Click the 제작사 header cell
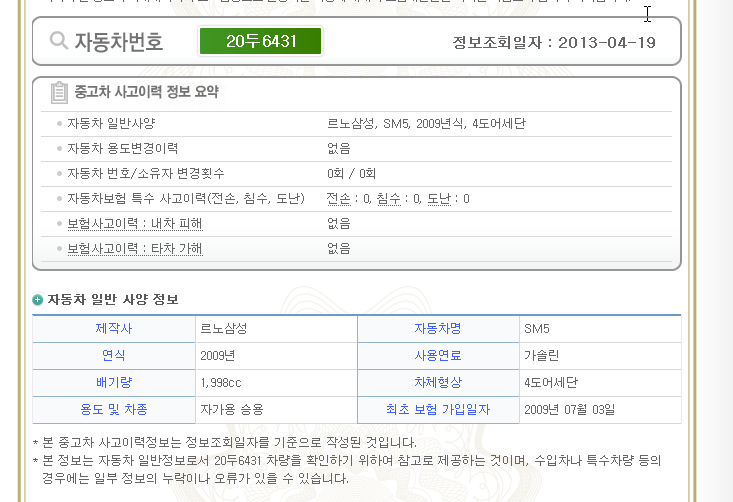The width and height of the screenshot is (733, 502). [114, 329]
